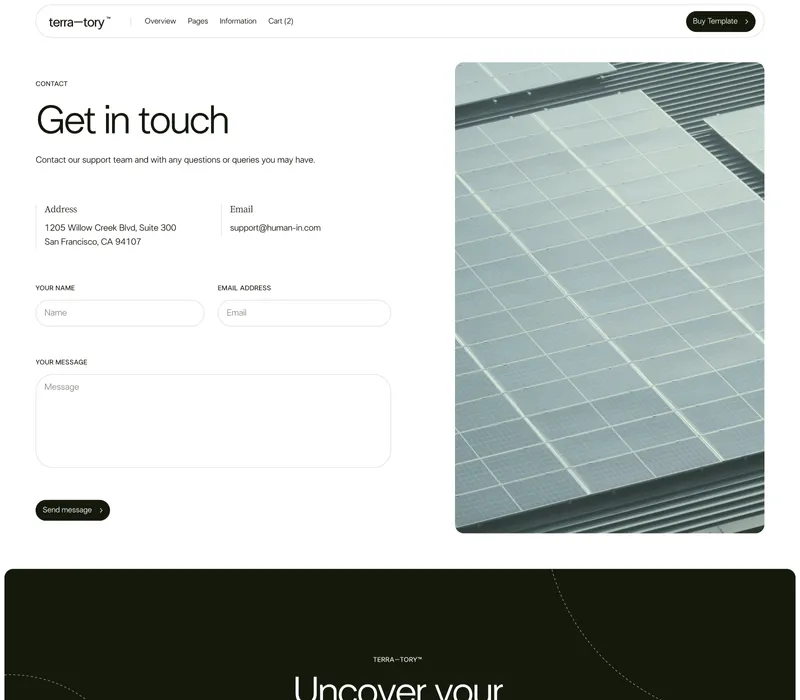
Task: Open the Information nav menu
Action: (238, 21)
